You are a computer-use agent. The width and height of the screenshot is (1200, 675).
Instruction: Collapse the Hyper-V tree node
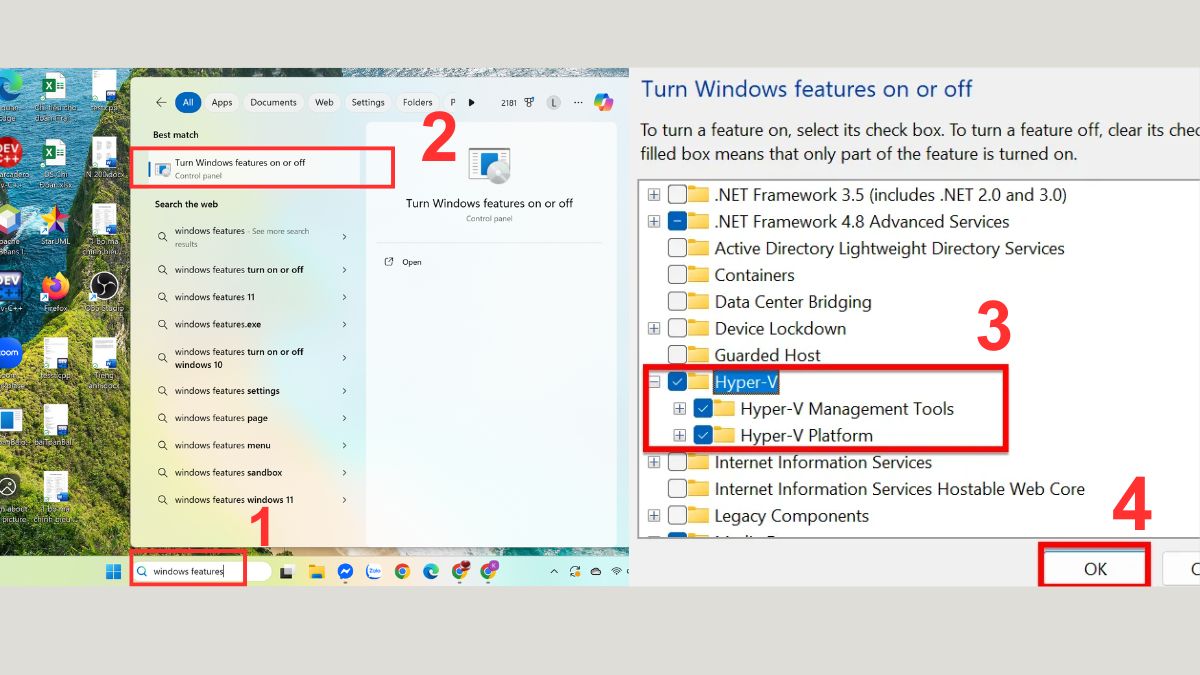pyautogui.click(x=654, y=382)
